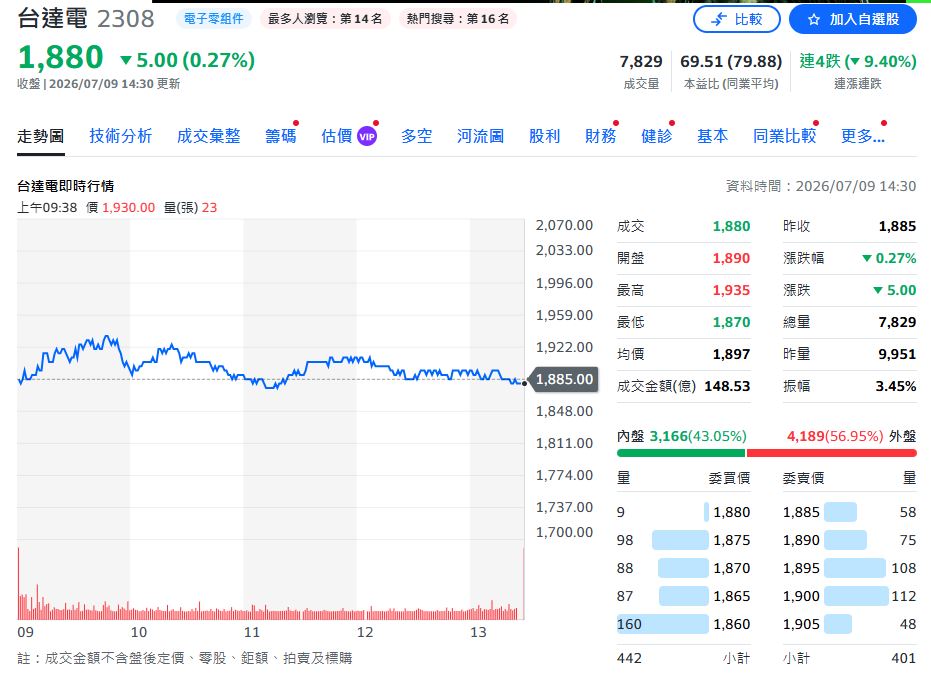This screenshot has width=931, height=673.
Task: Click the red notification dot on 財務
Action: (616, 123)
